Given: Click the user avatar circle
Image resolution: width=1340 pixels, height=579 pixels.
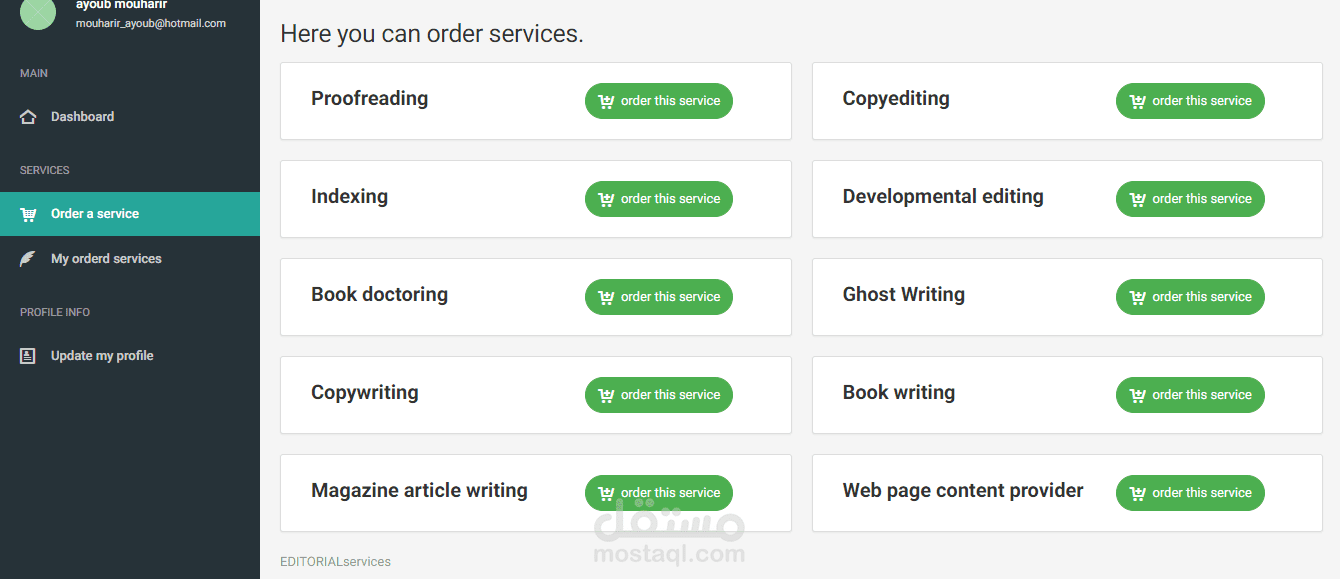Looking at the screenshot, I should [x=38, y=12].
